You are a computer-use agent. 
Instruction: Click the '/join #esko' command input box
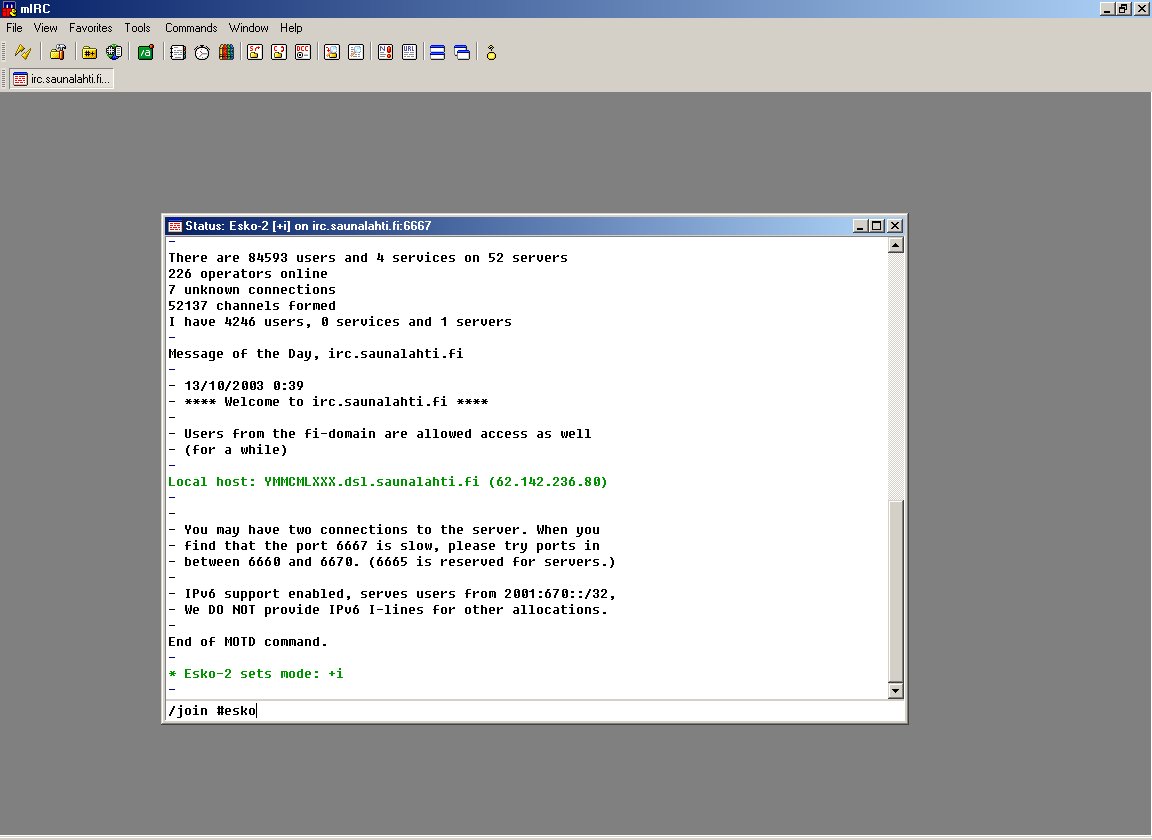pos(534,711)
